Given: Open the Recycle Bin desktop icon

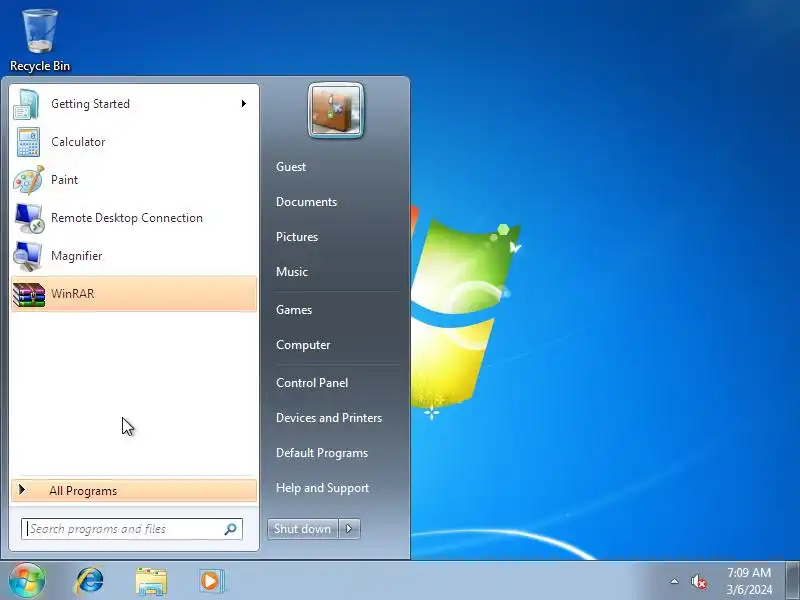Looking at the screenshot, I should [39, 40].
